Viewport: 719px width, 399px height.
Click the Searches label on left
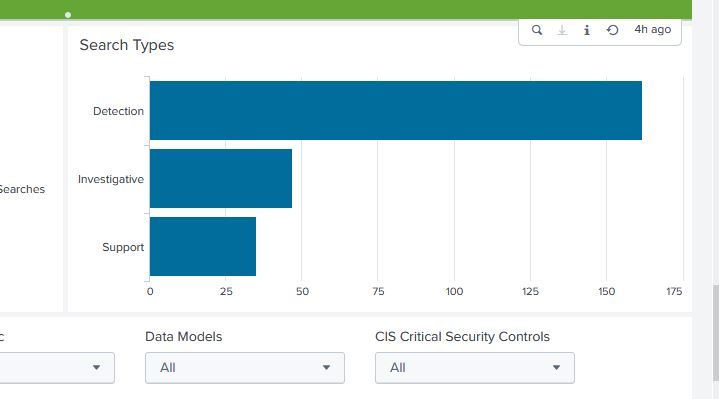(x=22, y=189)
